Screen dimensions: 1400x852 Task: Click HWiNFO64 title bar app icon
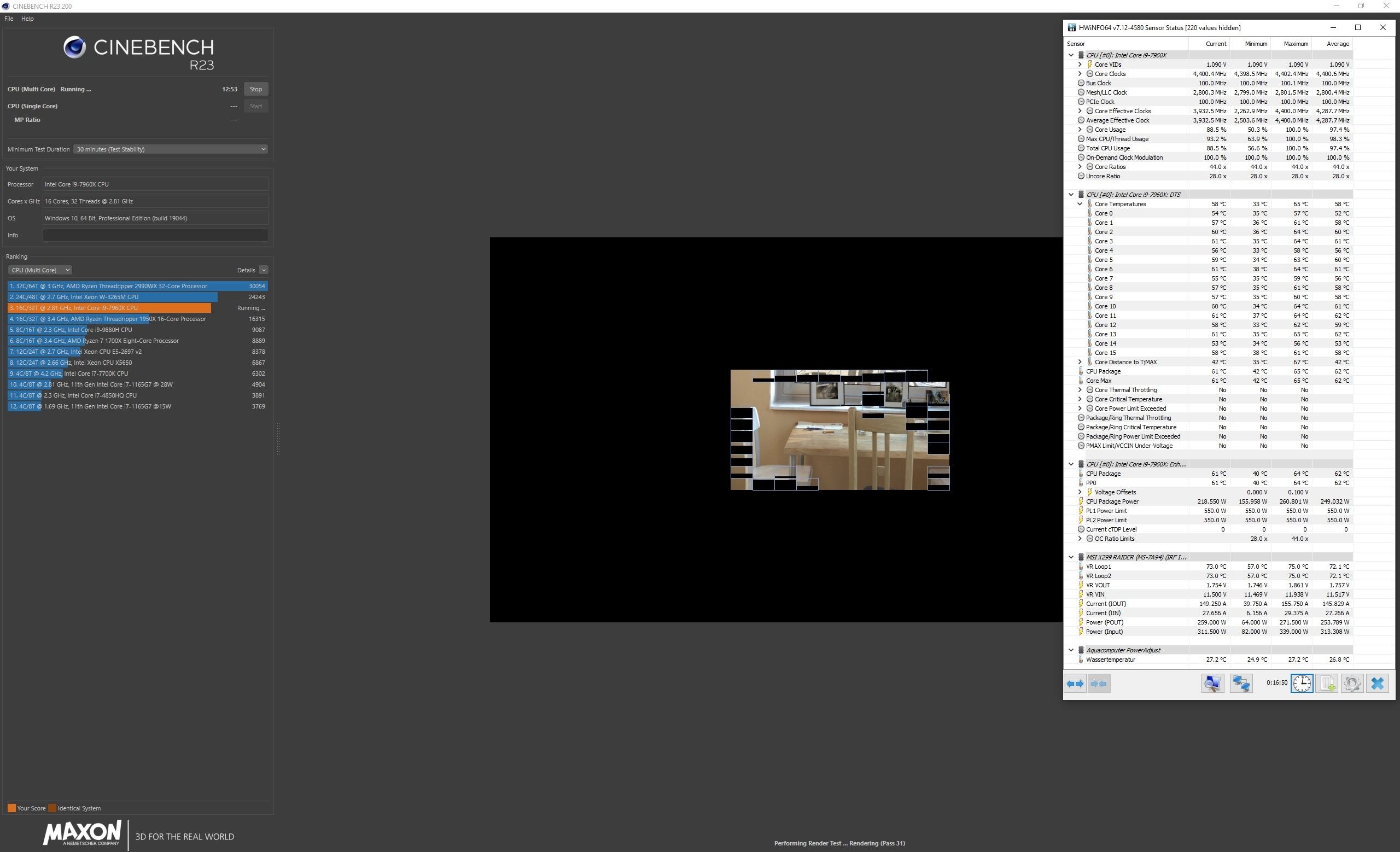(1071, 27)
